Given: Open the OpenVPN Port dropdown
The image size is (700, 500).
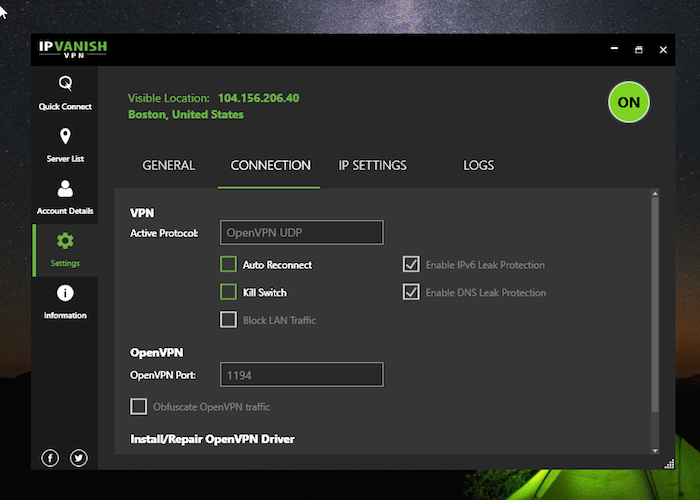Looking at the screenshot, I should click(302, 375).
